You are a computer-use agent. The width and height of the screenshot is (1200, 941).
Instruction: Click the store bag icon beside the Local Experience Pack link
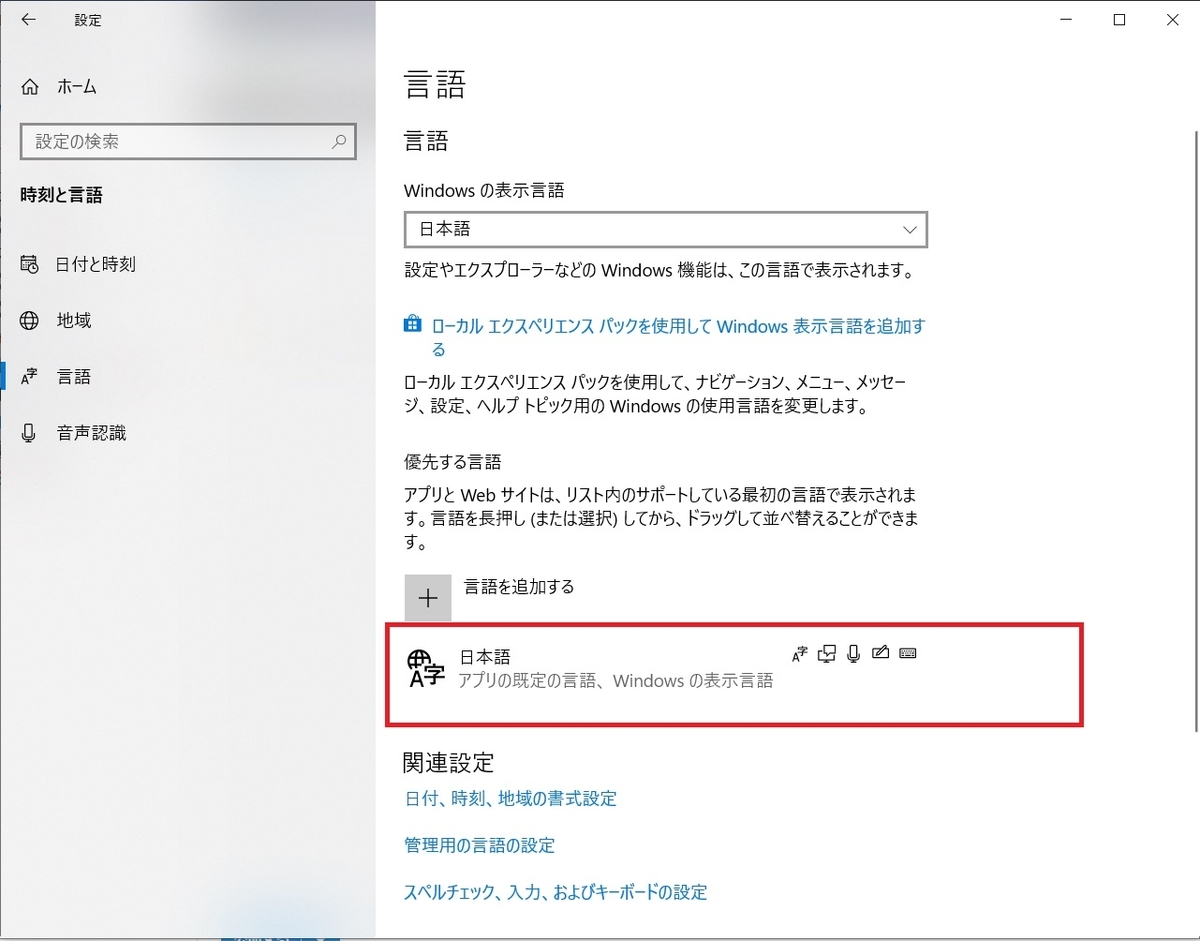click(412, 325)
